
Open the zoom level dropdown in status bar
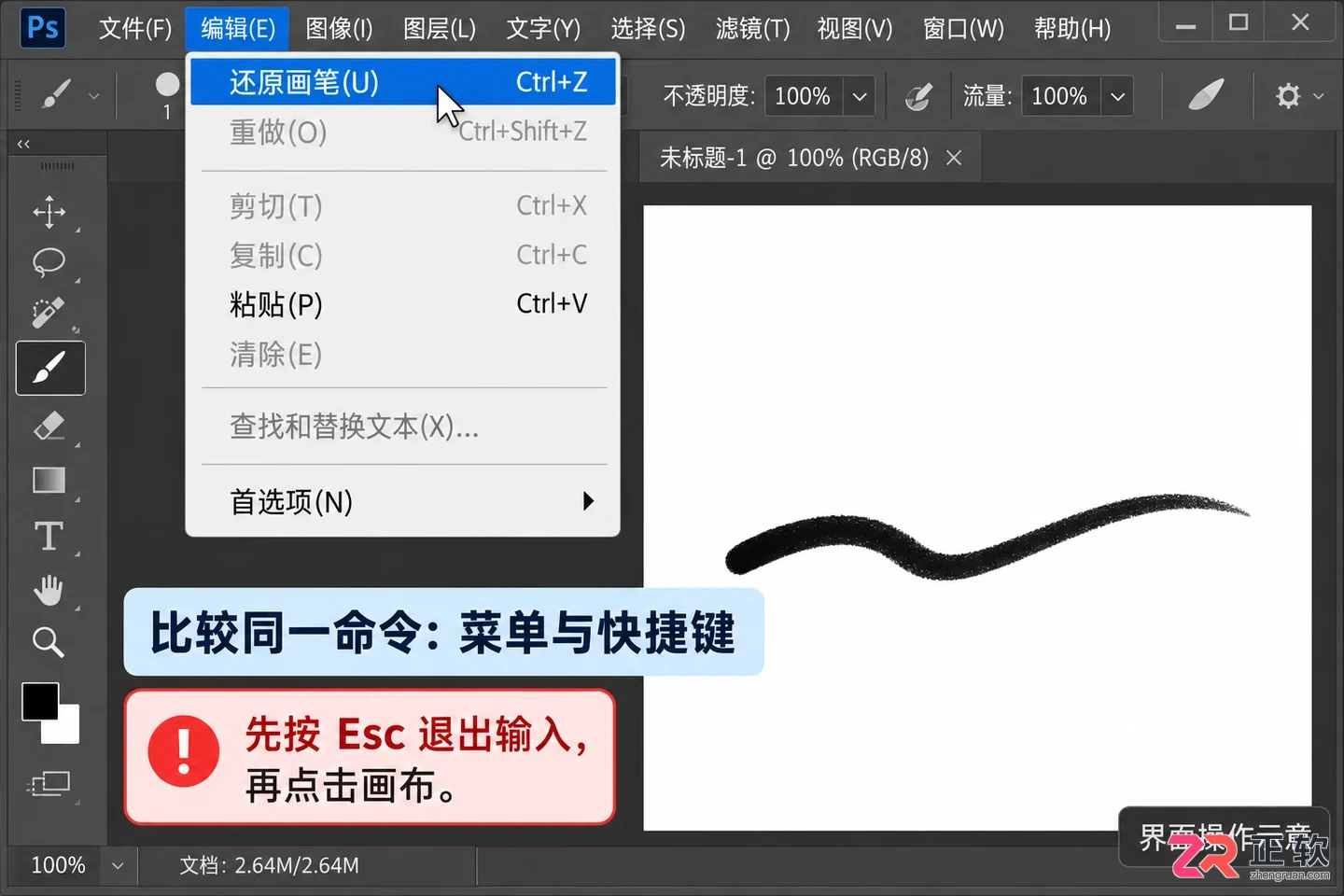118,865
